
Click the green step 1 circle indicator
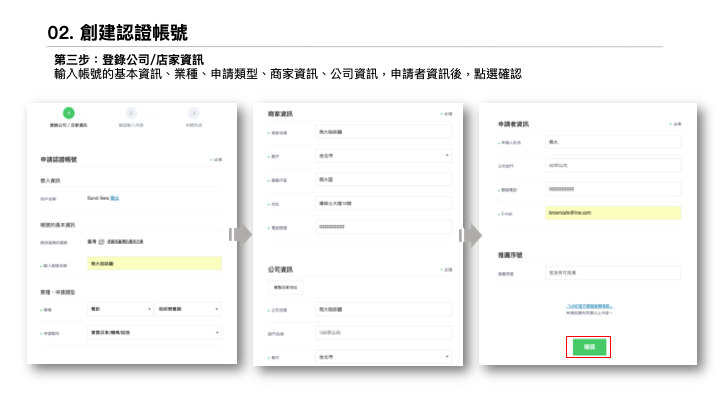click(x=68, y=114)
